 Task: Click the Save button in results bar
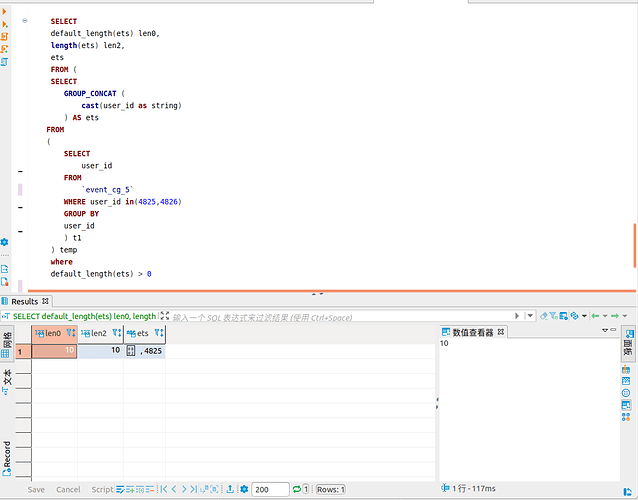pos(36,490)
